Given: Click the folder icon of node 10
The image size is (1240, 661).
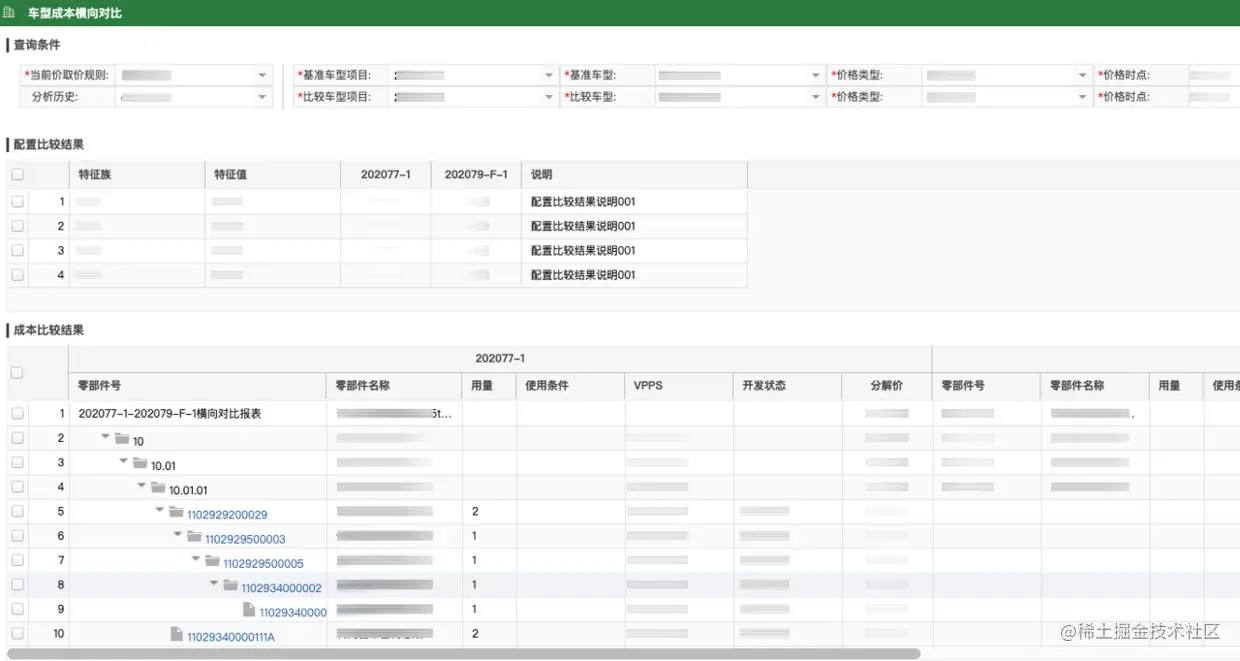Looking at the screenshot, I should coord(122,439).
